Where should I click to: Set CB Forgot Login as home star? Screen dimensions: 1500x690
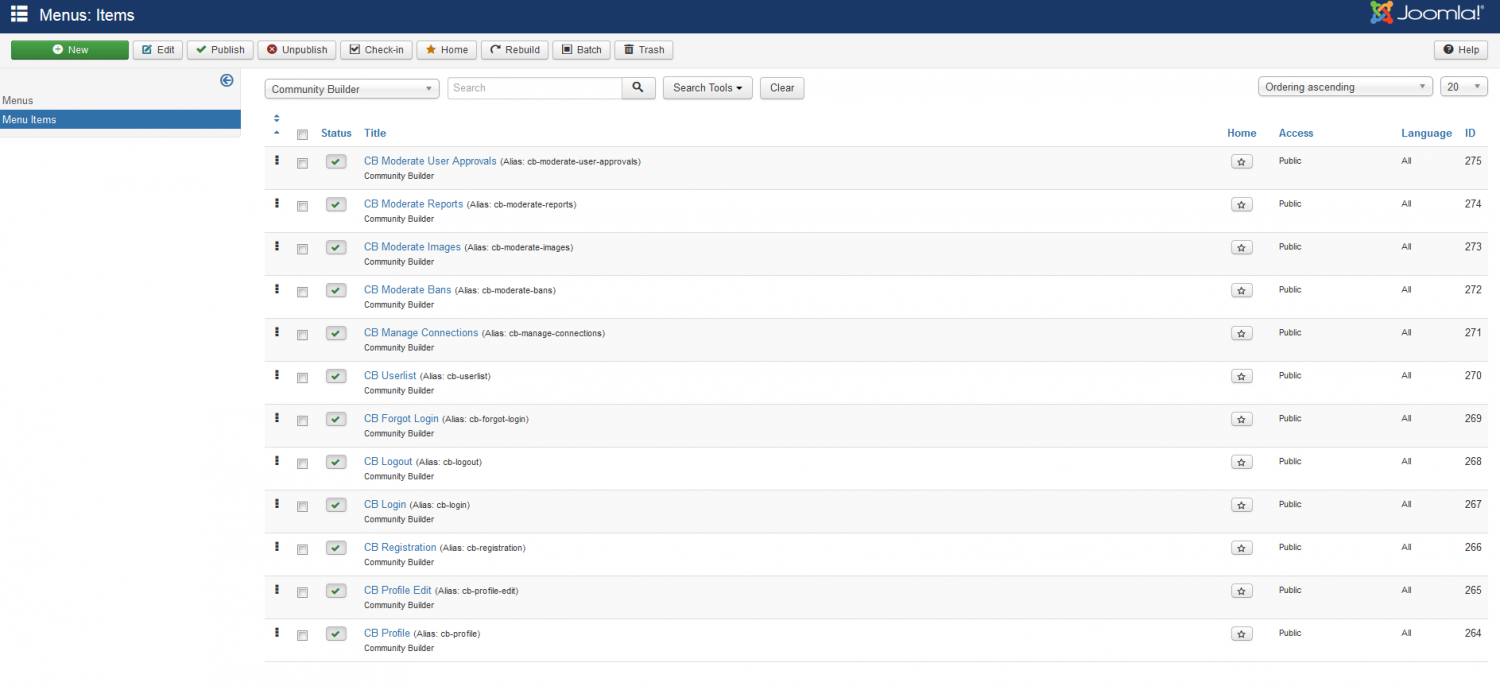pyautogui.click(x=1241, y=420)
